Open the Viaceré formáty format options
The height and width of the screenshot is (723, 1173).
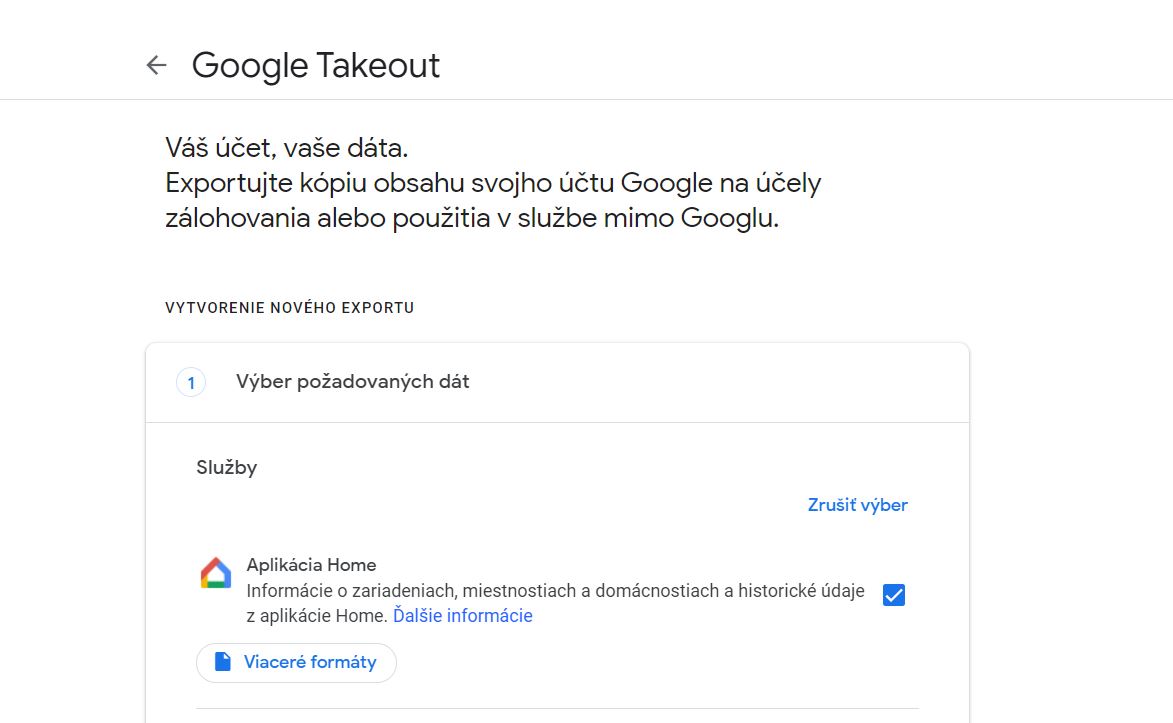[297, 662]
